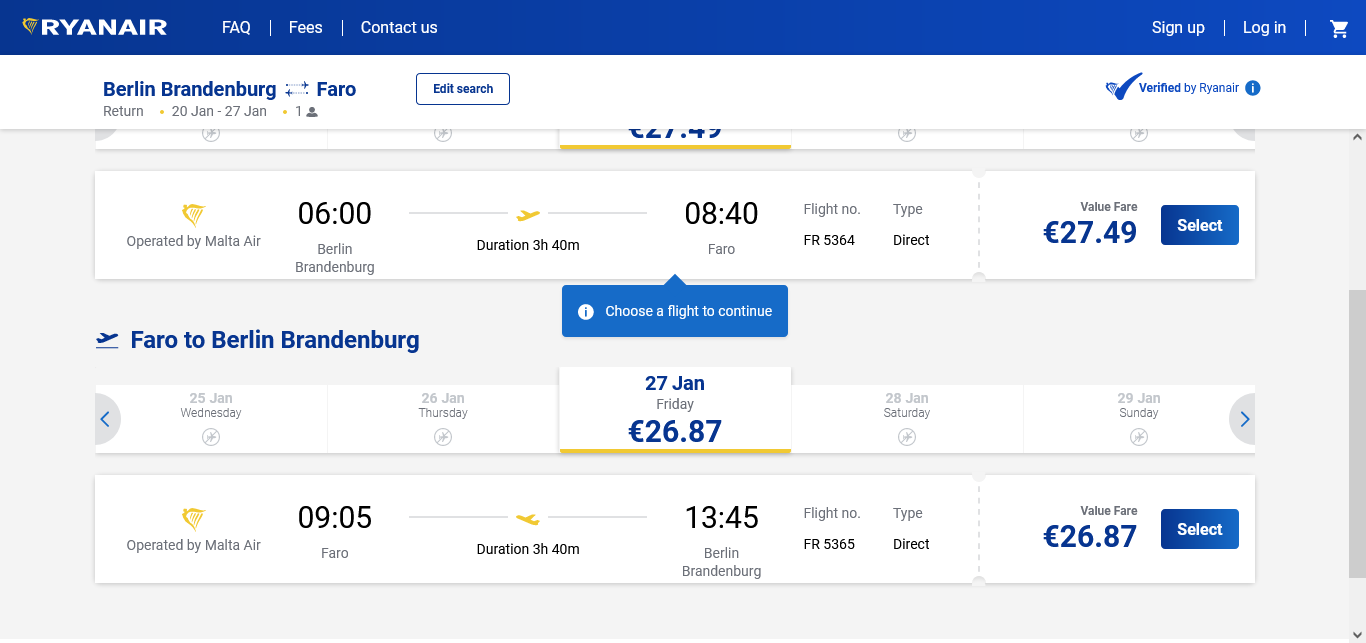This screenshot has width=1366, height=643.
Task: Show later return dates with right chevron
Action: 1243,419
